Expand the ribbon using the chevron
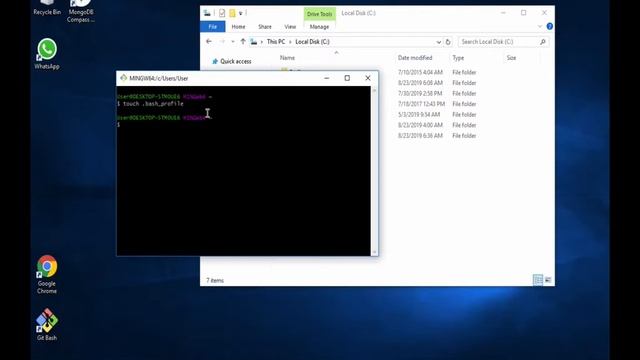This screenshot has width=640, height=360. point(540,27)
